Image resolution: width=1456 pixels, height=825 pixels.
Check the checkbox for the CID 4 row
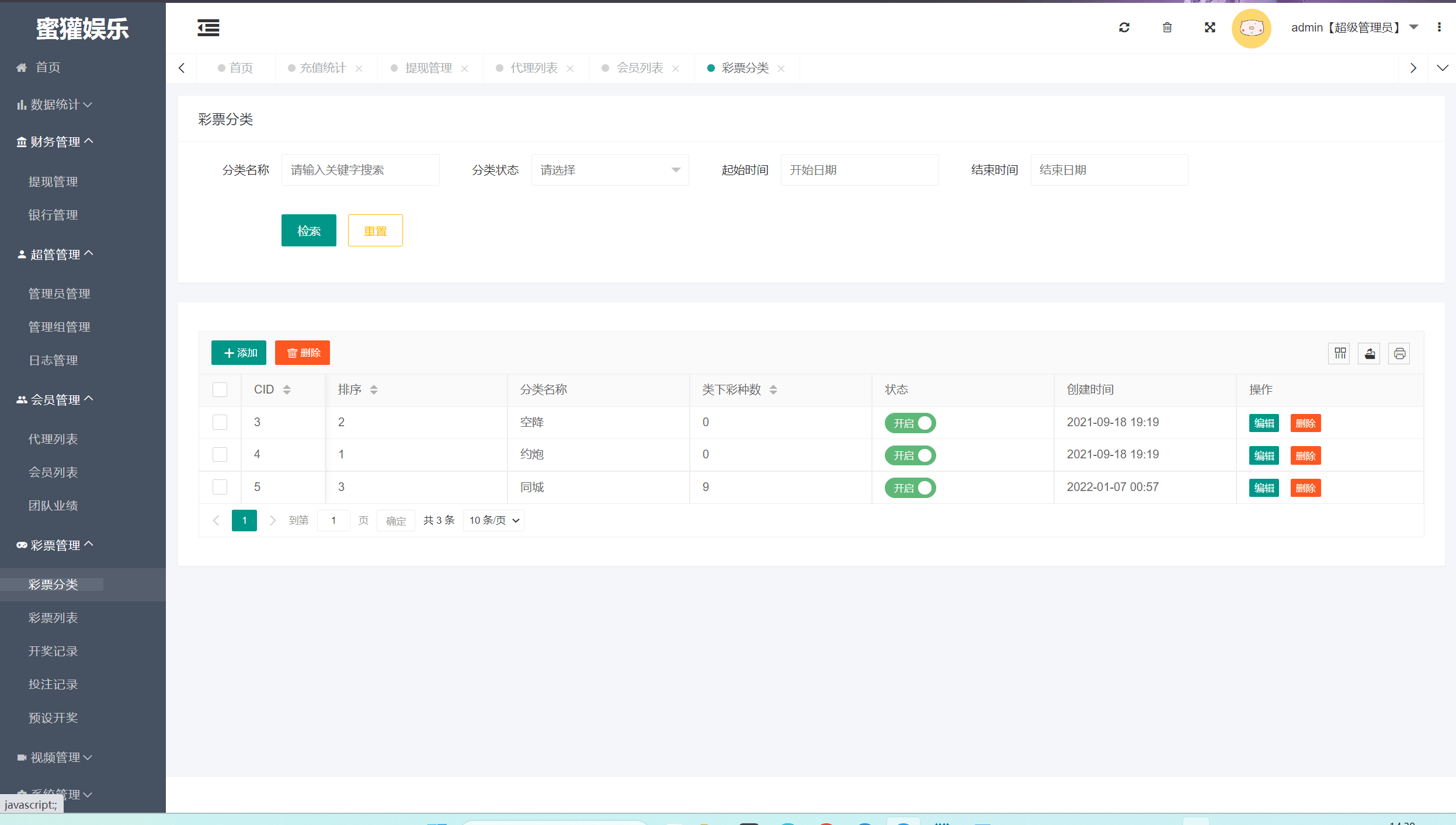(220, 454)
